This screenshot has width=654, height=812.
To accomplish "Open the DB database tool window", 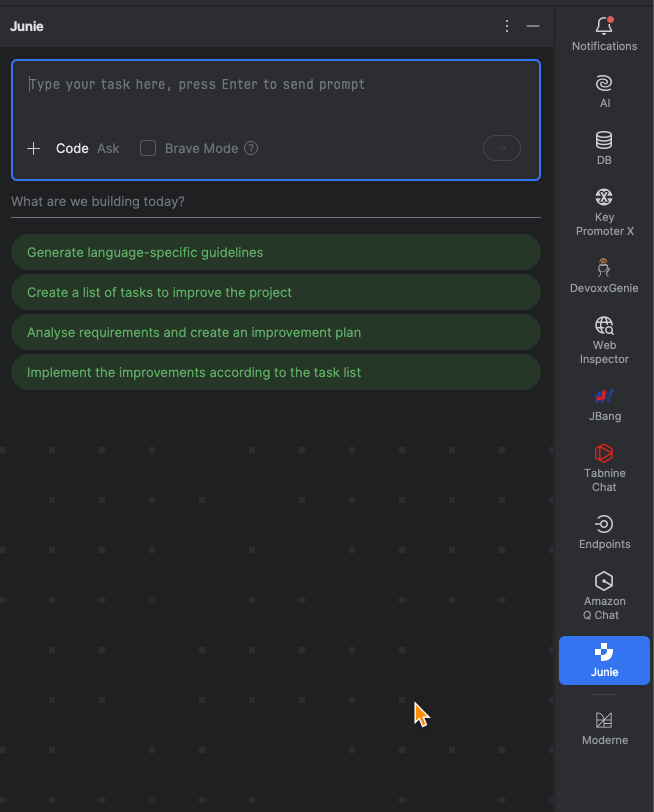I will click(604, 148).
